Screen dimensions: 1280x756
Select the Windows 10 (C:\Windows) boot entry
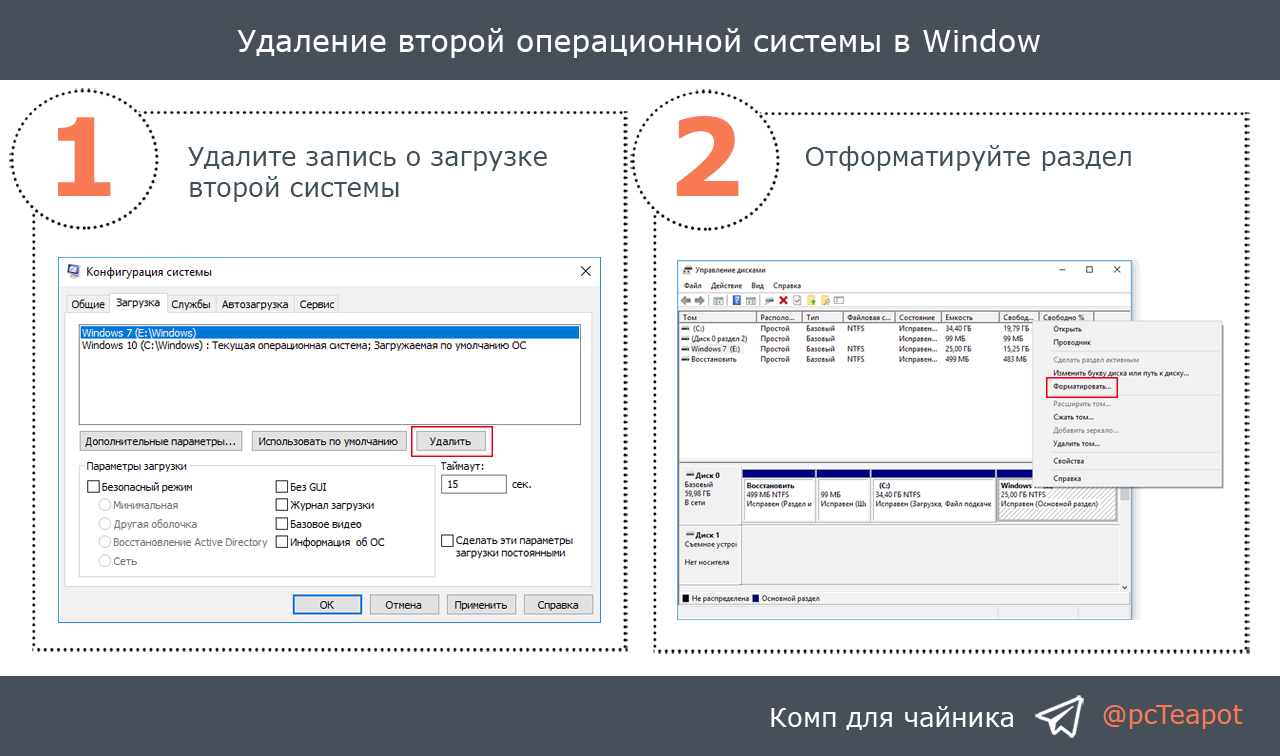tap(330, 345)
